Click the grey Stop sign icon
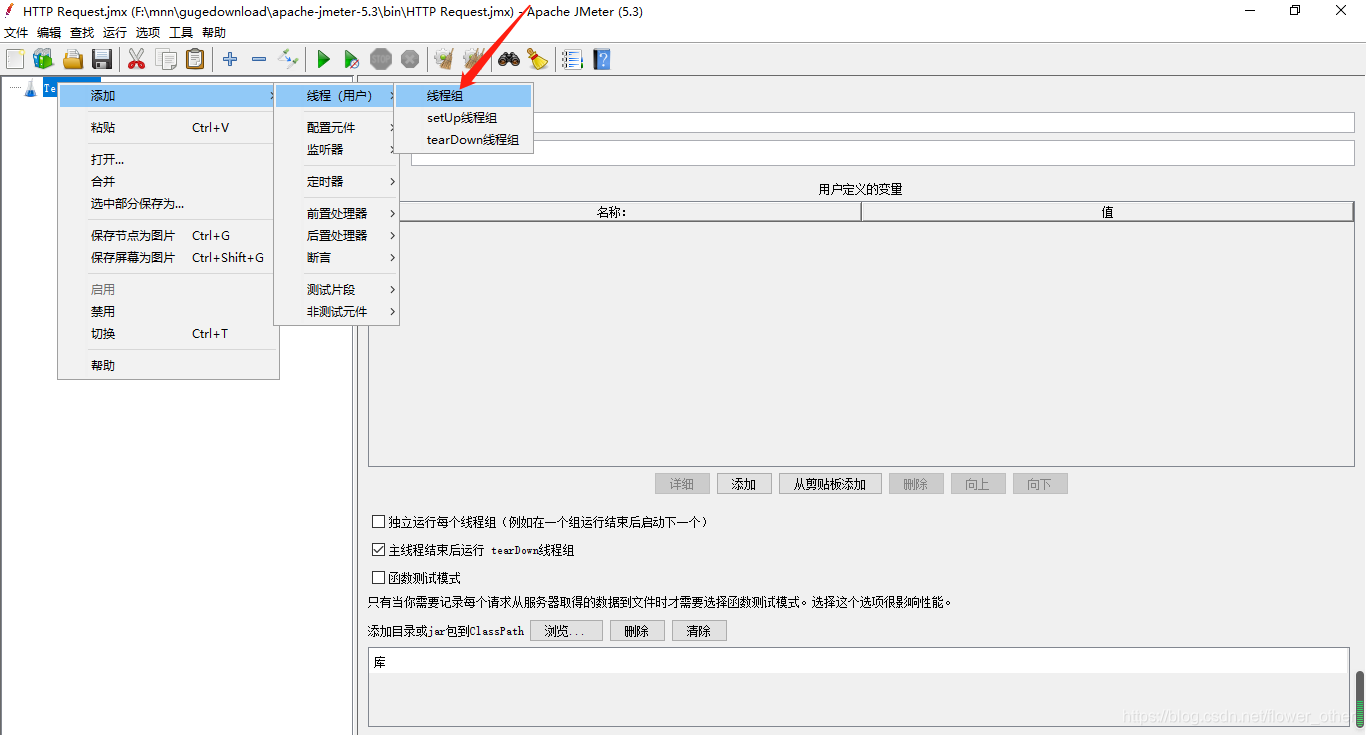The width and height of the screenshot is (1366, 735). [381, 59]
